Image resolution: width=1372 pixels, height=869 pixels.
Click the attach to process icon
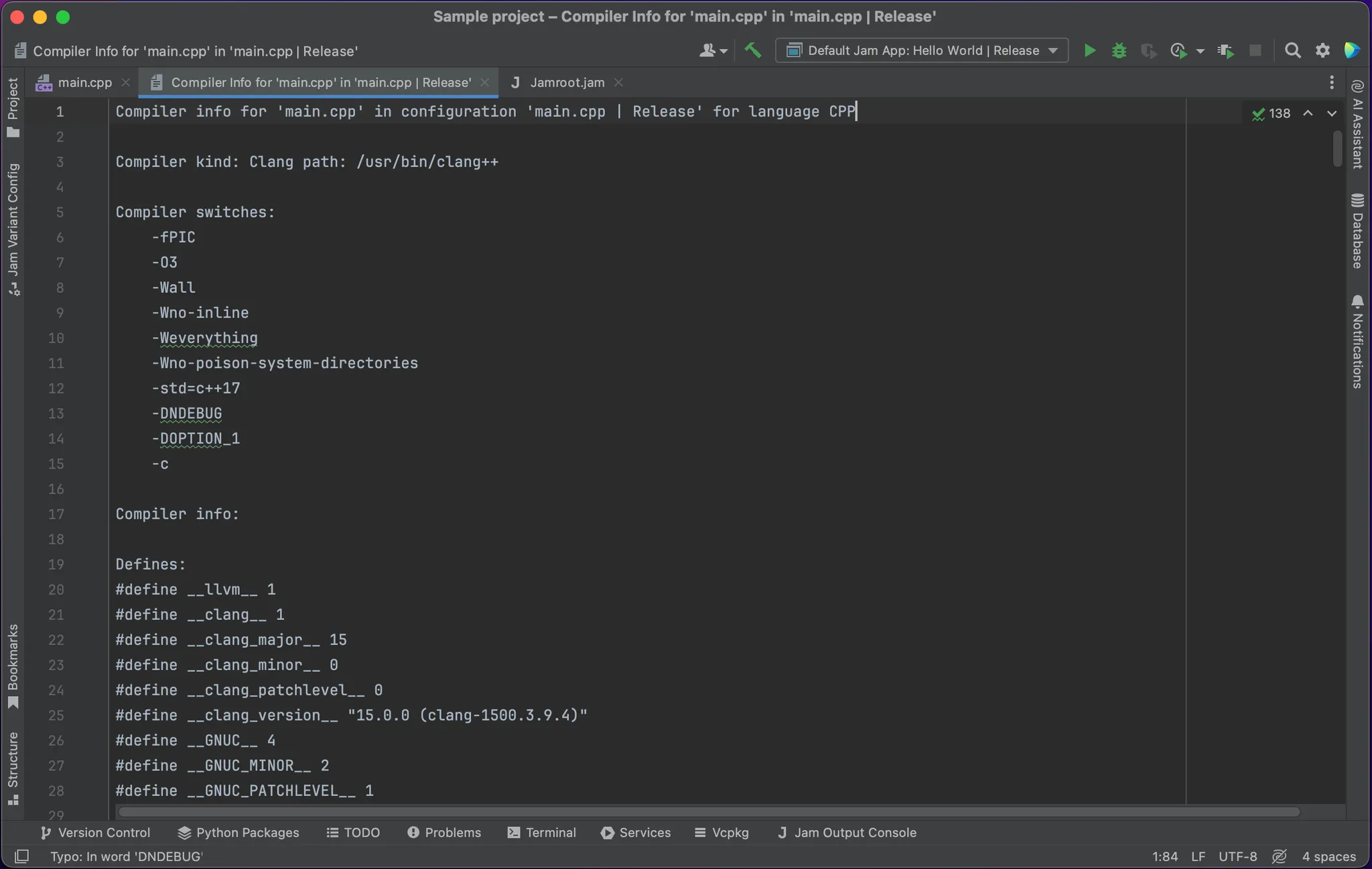click(1226, 50)
